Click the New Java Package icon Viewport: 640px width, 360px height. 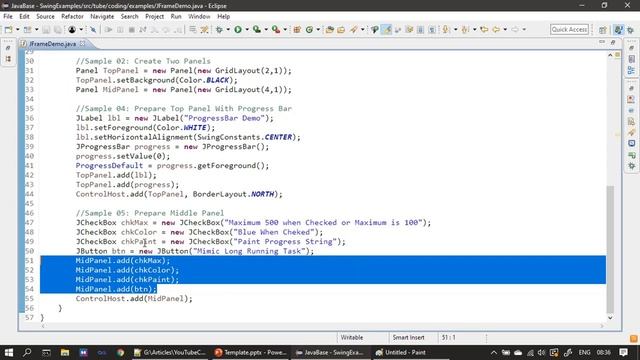[x=297, y=29]
